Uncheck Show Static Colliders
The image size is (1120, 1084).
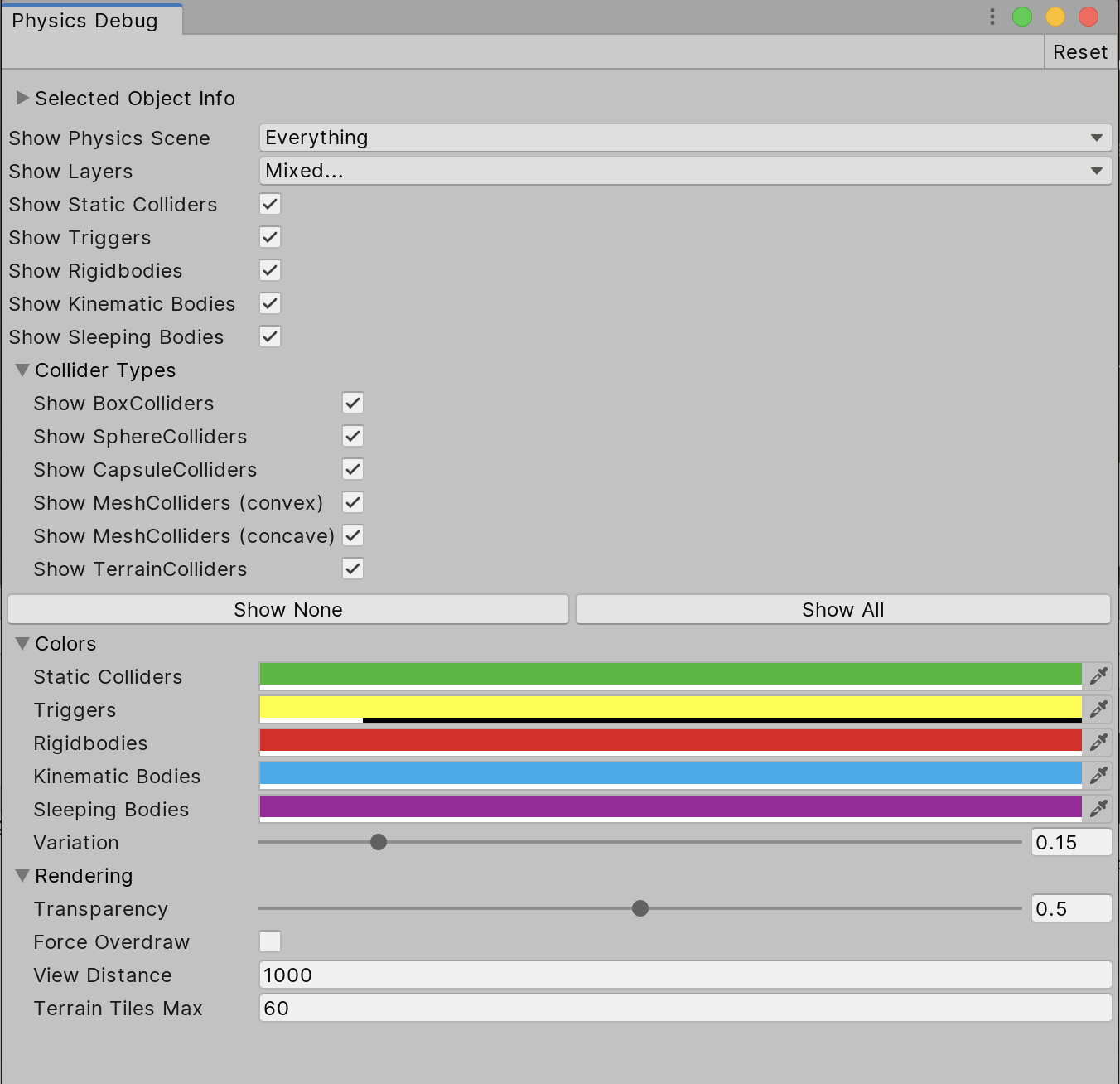(270, 204)
